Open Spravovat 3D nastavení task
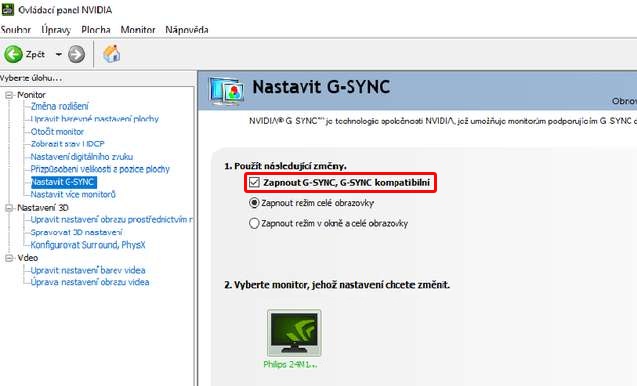 tap(76, 232)
